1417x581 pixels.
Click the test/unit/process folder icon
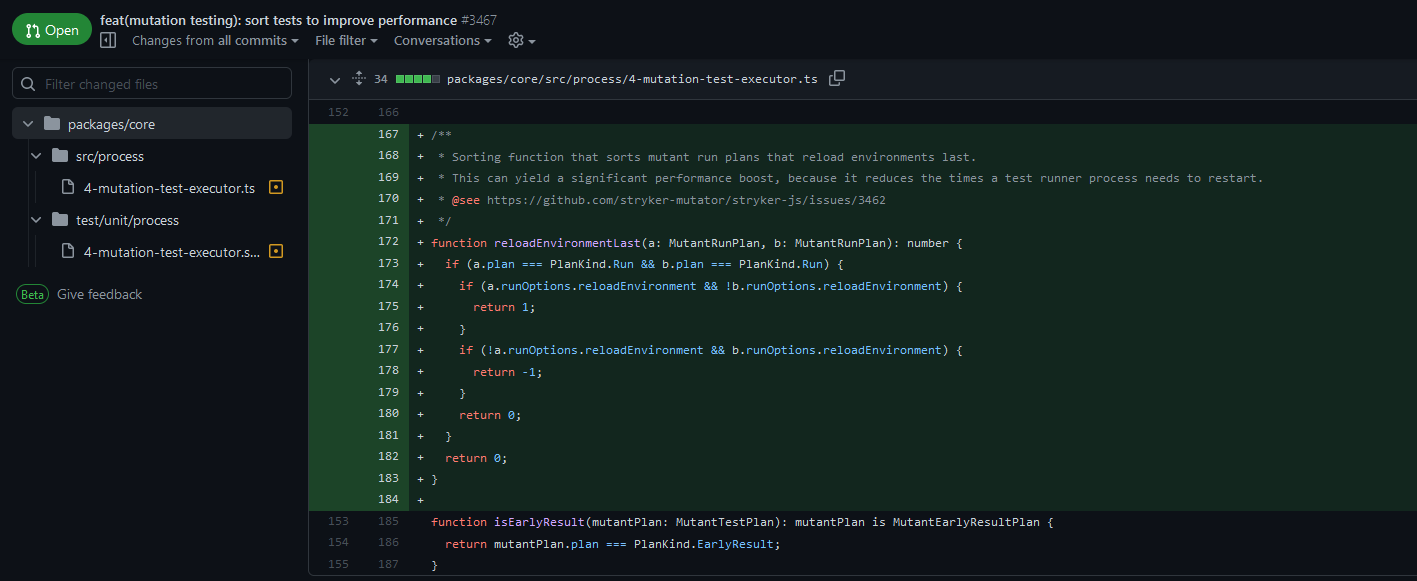point(60,220)
